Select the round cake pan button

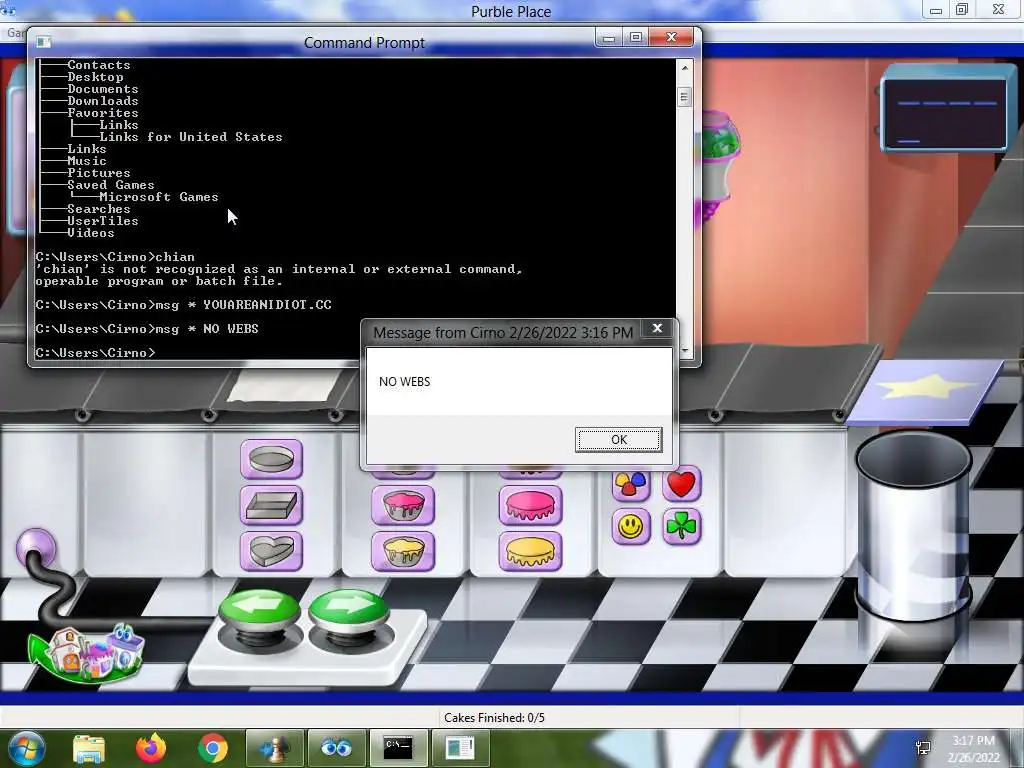pyautogui.click(x=271, y=459)
